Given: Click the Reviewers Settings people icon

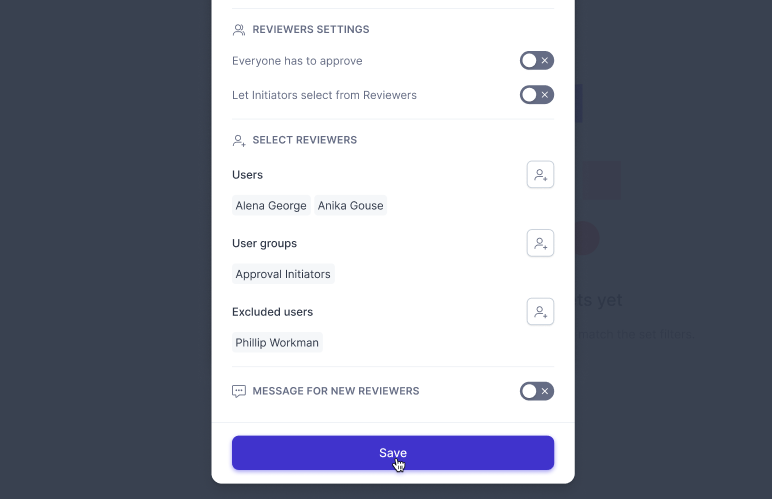Looking at the screenshot, I should (x=239, y=30).
